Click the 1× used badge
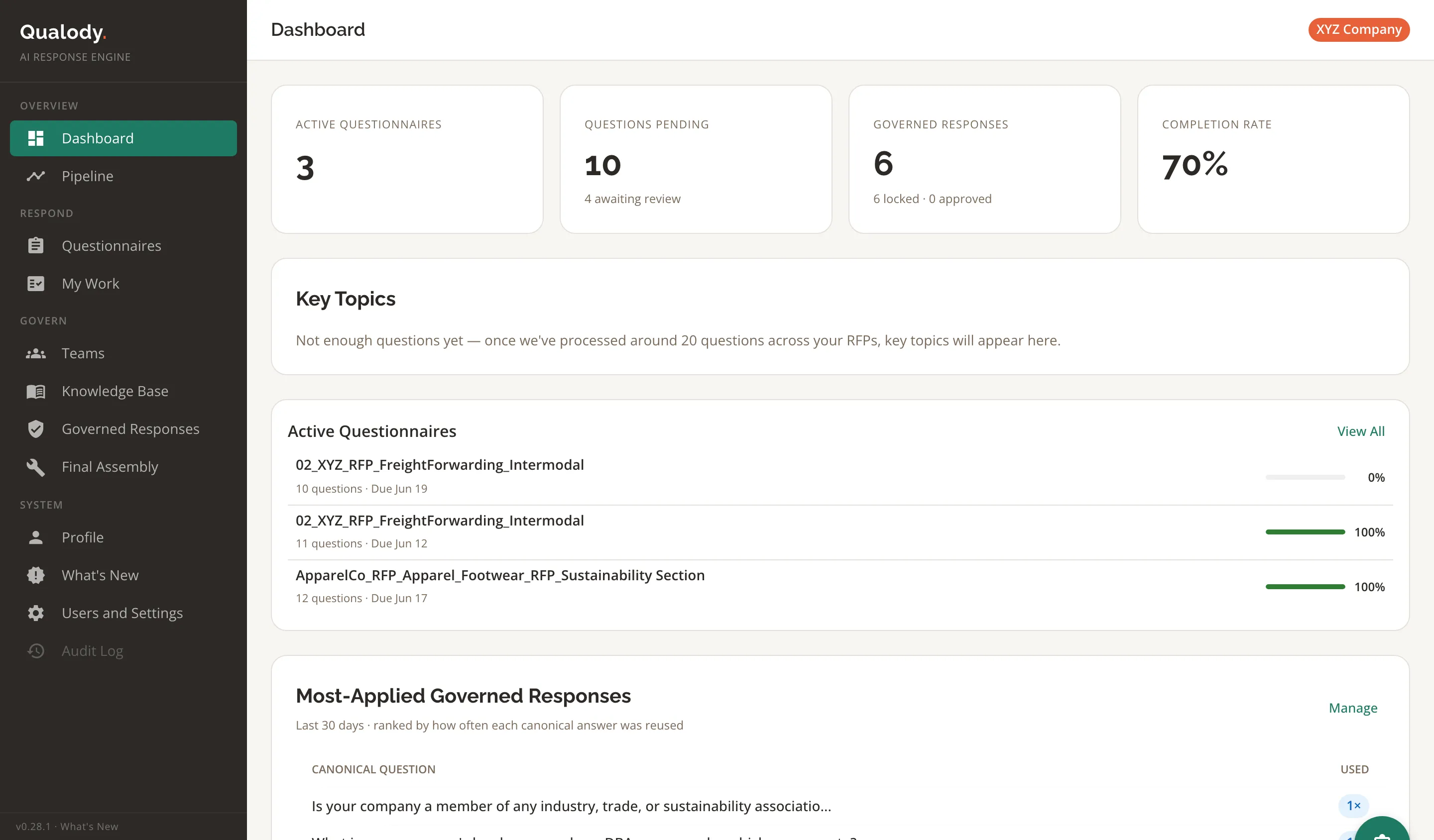 (x=1353, y=806)
